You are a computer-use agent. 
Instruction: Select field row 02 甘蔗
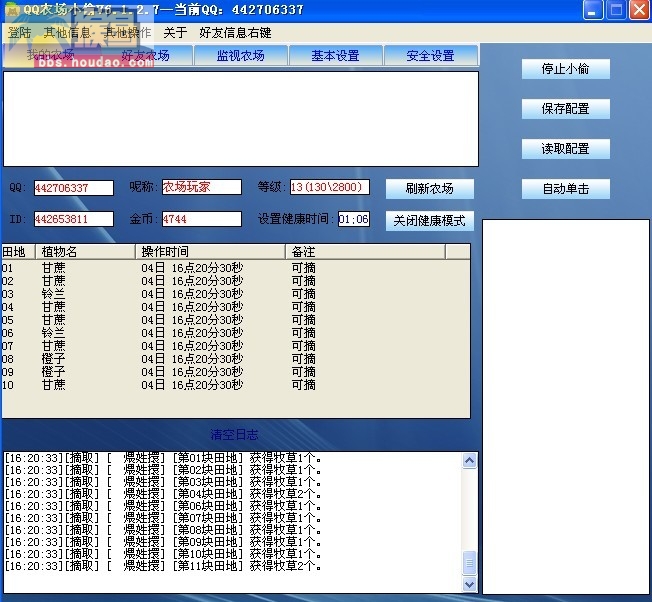(x=236, y=281)
